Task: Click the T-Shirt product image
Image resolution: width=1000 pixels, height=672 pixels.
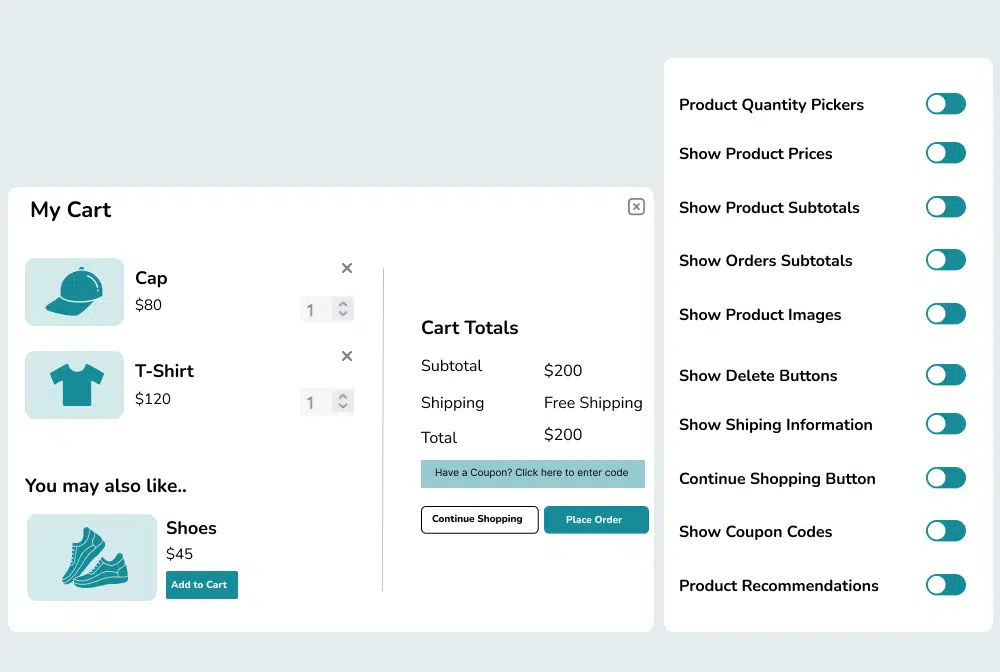Action: tap(74, 385)
